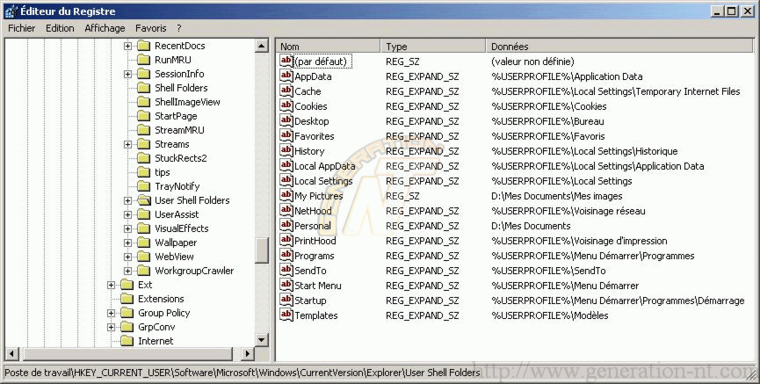Expand the User Shell Folders key
Image resolution: width=760 pixels, height=384 pixels.
127,201
